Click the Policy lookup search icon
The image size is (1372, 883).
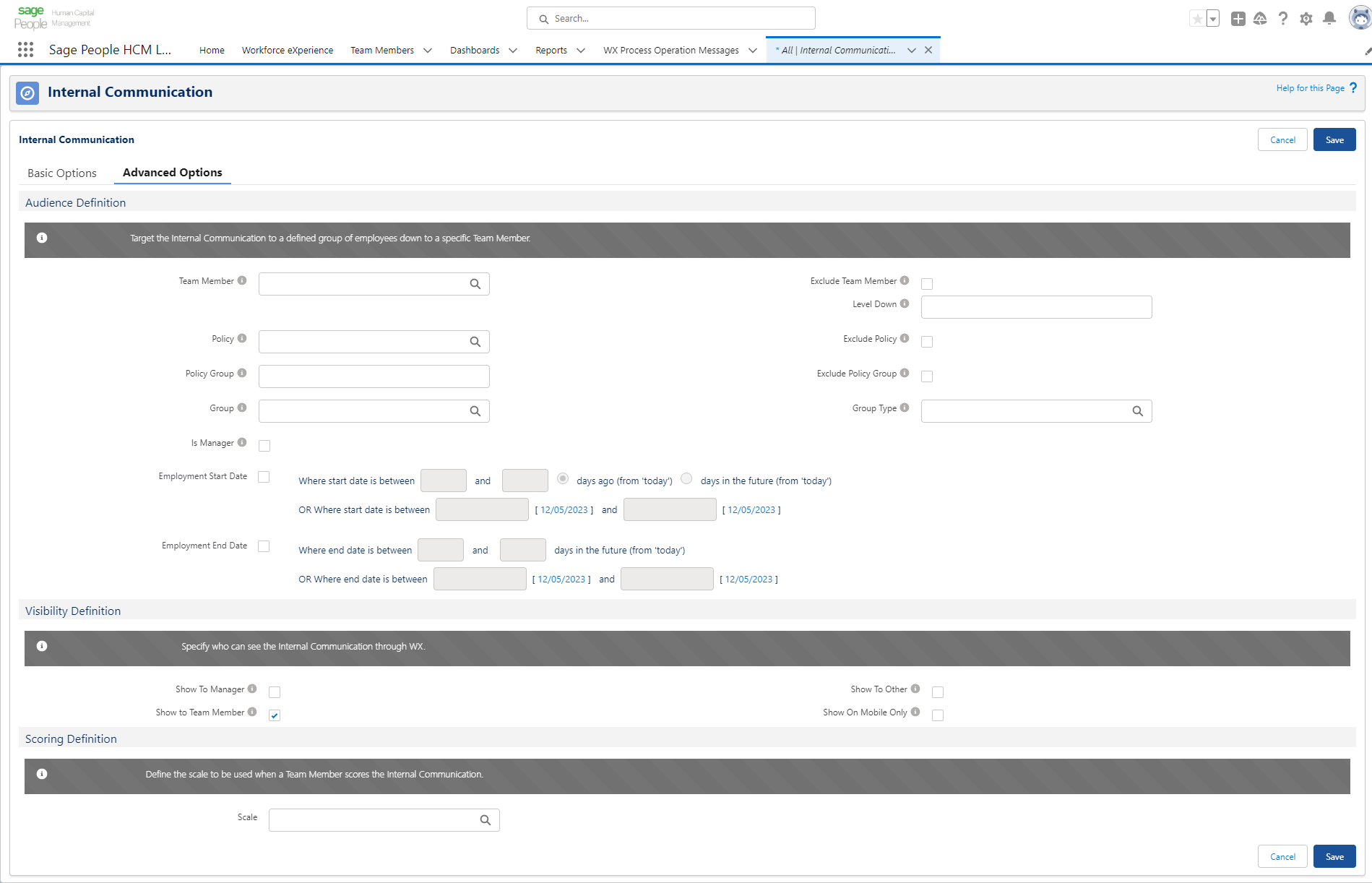(x=475, y=342)
